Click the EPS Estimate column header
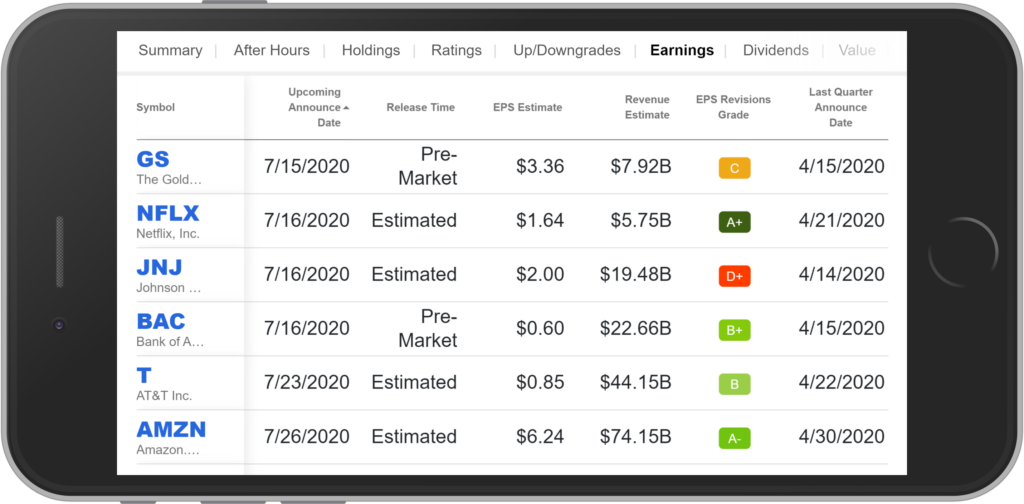The width and height of the screenshot is (1024, 504). [x=527, y=108]
